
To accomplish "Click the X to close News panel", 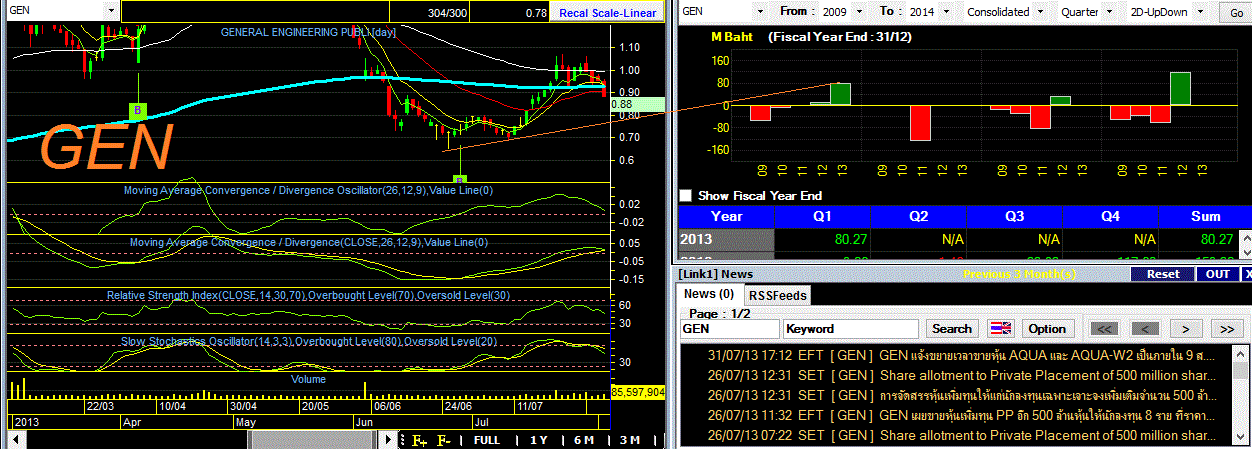I will (1246, 274).
